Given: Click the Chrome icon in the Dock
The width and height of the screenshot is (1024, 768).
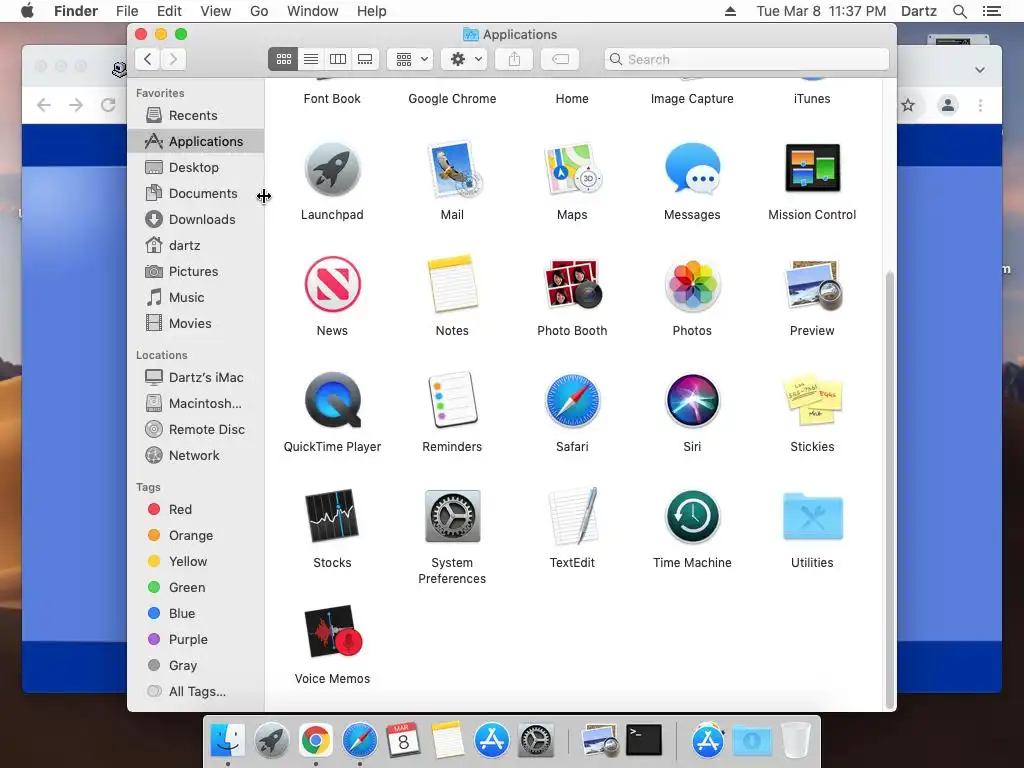Looking at the screenshot, I should (x=315, y=741).
